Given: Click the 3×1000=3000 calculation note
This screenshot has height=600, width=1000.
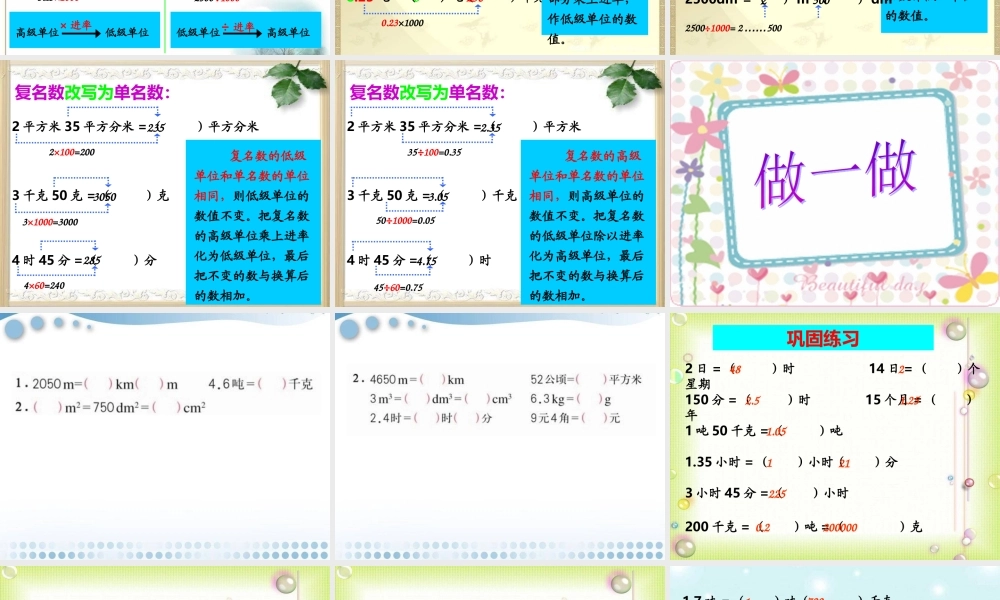Looking at the screenshot, I should [50, 222].
